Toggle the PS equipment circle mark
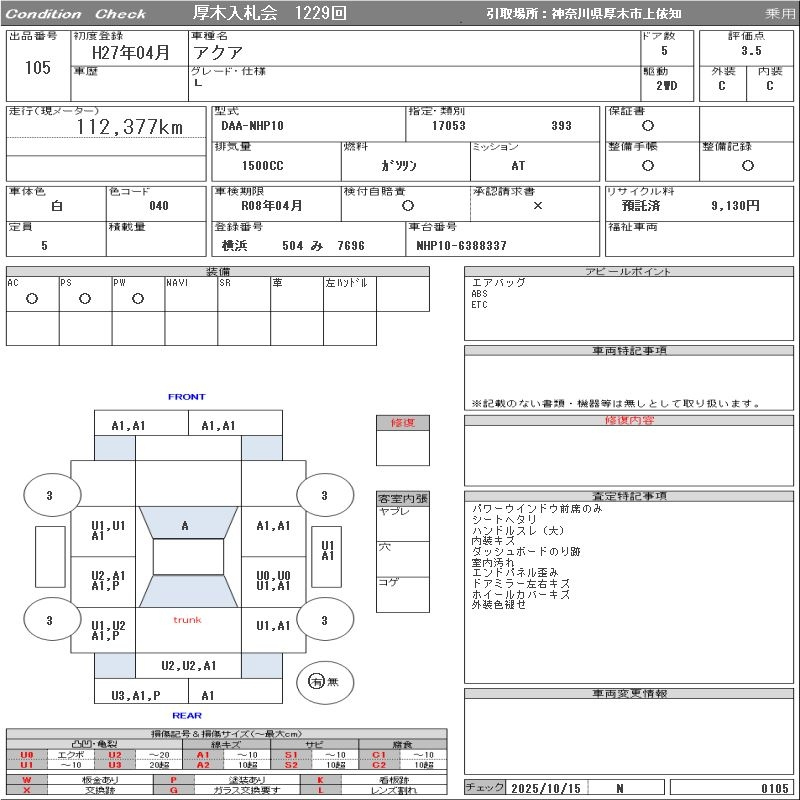 (x=85, y=299)
